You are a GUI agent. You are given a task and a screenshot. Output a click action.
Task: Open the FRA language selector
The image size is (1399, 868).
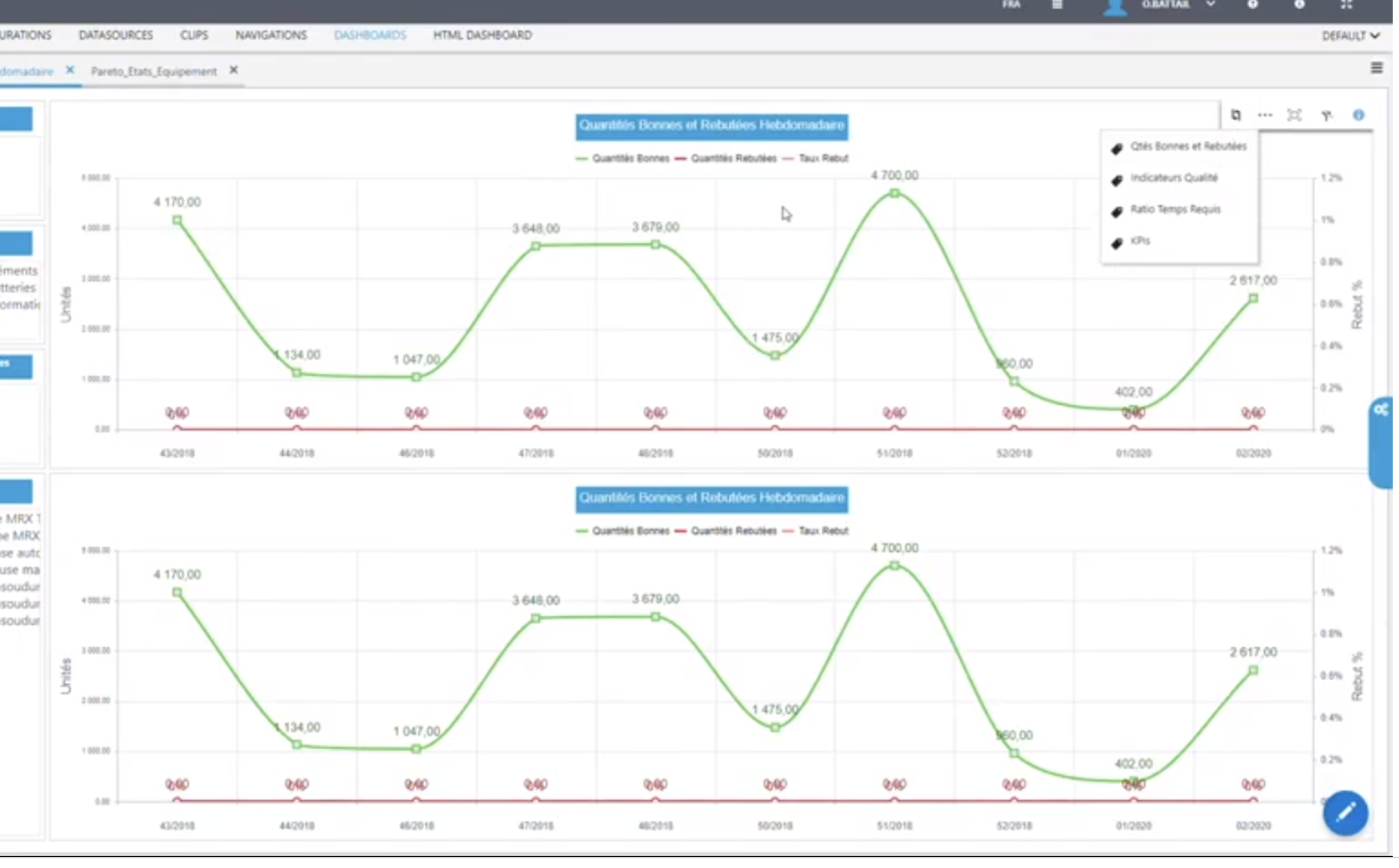(x=1010, y=5)
